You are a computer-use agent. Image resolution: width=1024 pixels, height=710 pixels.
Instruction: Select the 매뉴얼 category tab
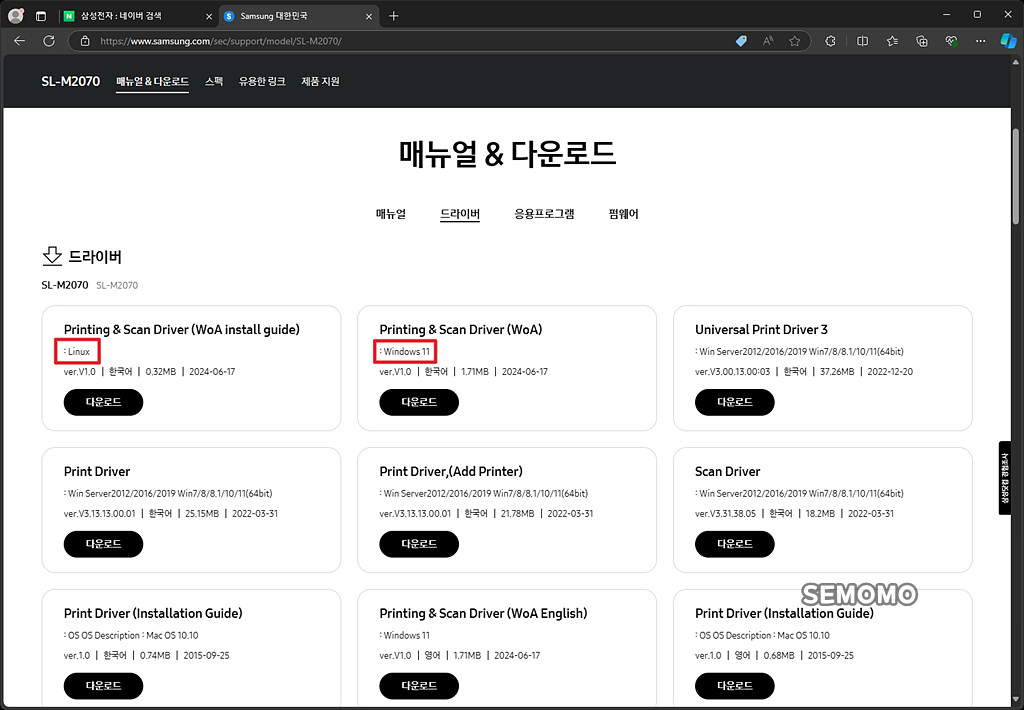tap(391, 214)
